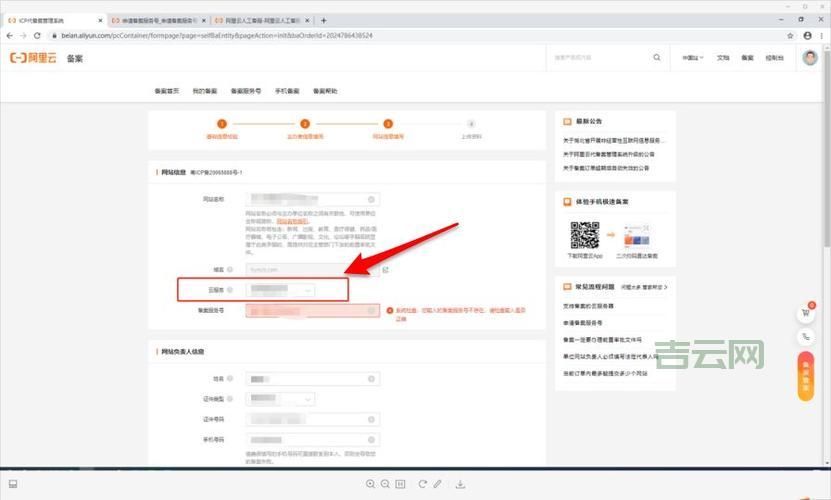831x500 pixels.
Task: Click the rotate icon in bottom toolbar
Action: 420,484
